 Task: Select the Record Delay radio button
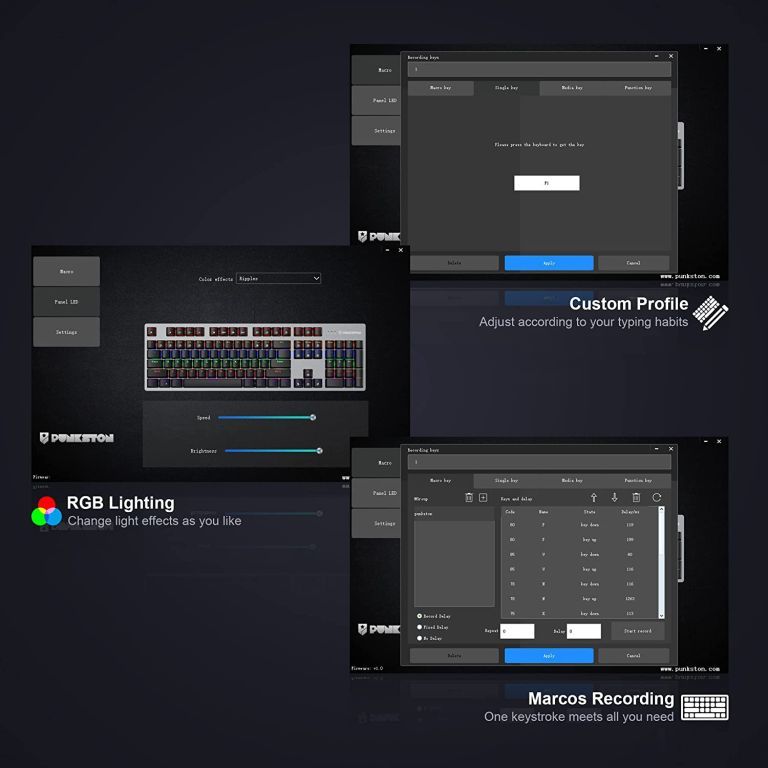[x=419, y=616]
